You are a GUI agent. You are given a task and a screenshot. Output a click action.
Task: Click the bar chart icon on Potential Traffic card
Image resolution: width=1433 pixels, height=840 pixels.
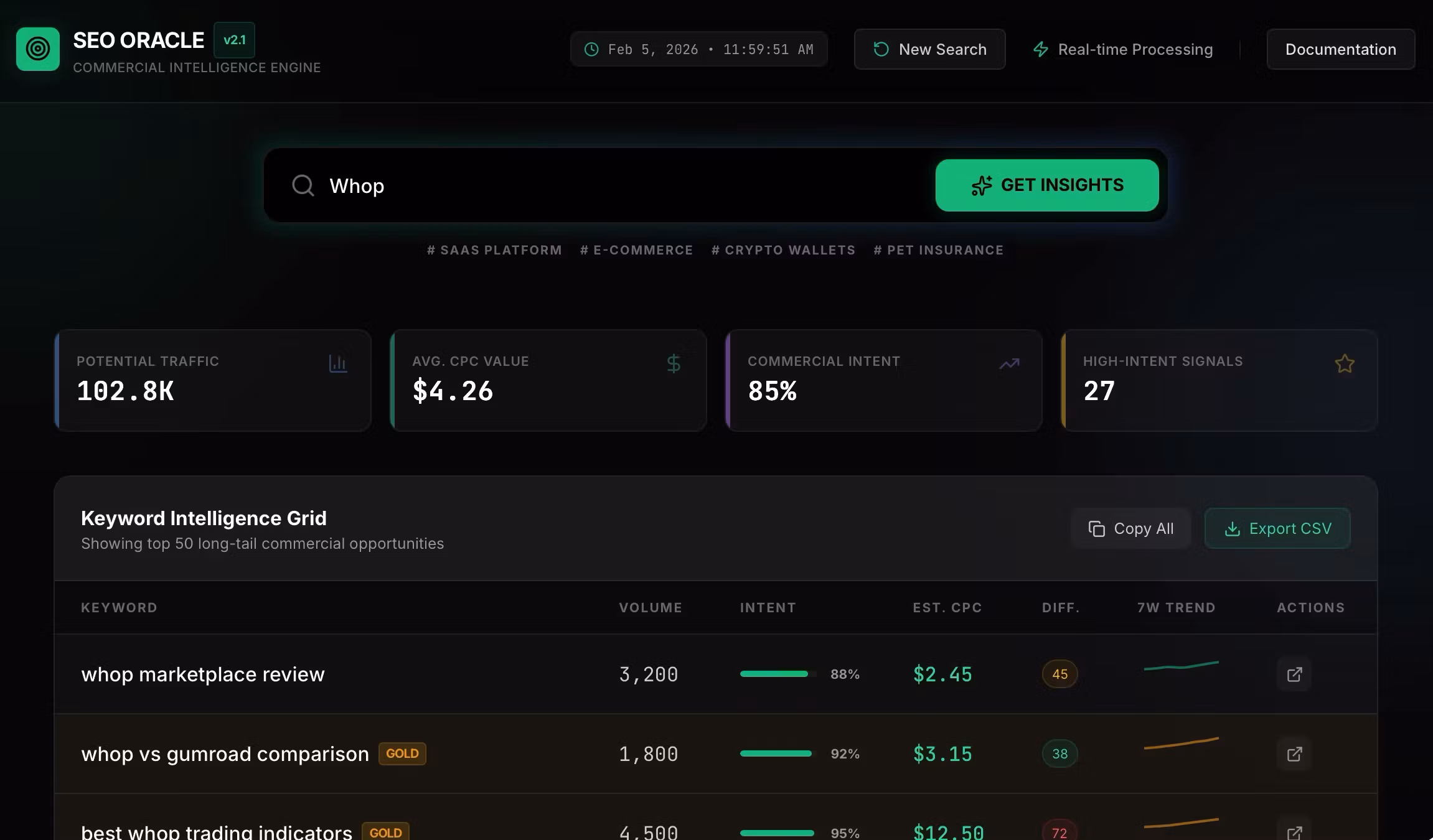pyautogui.click(x=338, y=363)
